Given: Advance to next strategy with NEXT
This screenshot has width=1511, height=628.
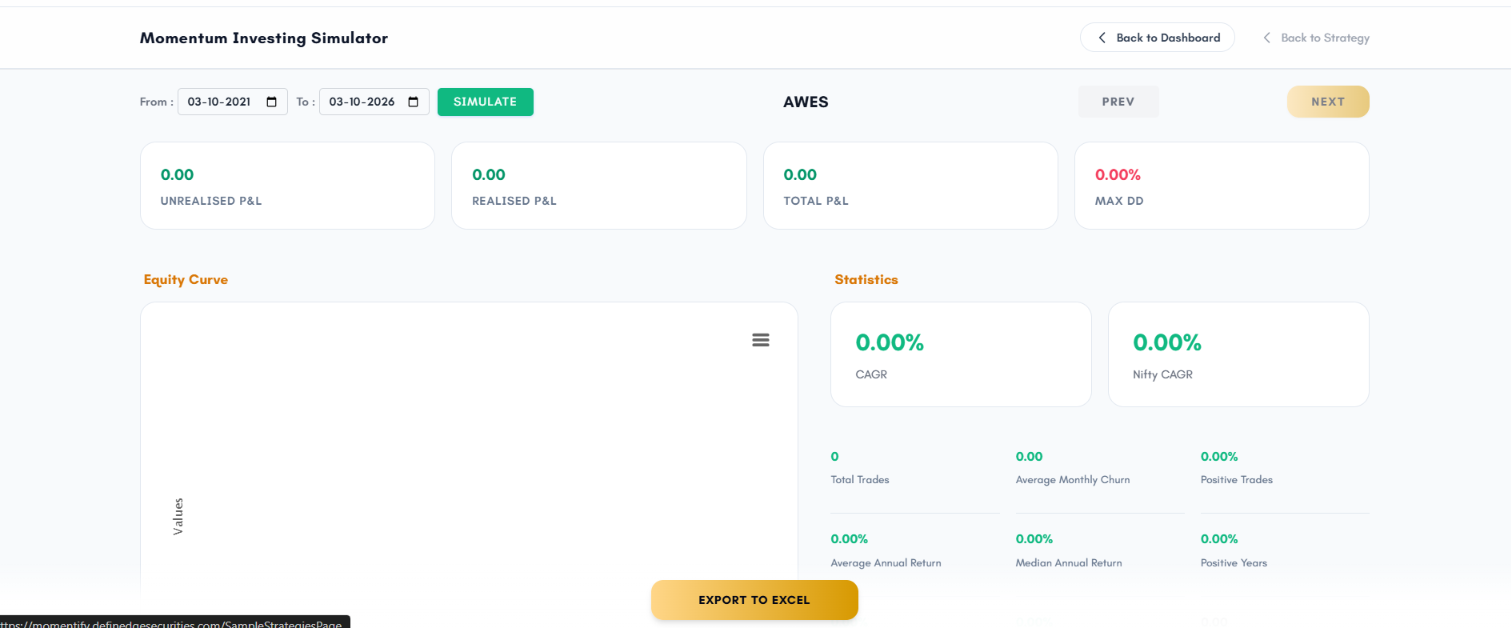Looking at the screenshot, I should (x=1328, y=102).
